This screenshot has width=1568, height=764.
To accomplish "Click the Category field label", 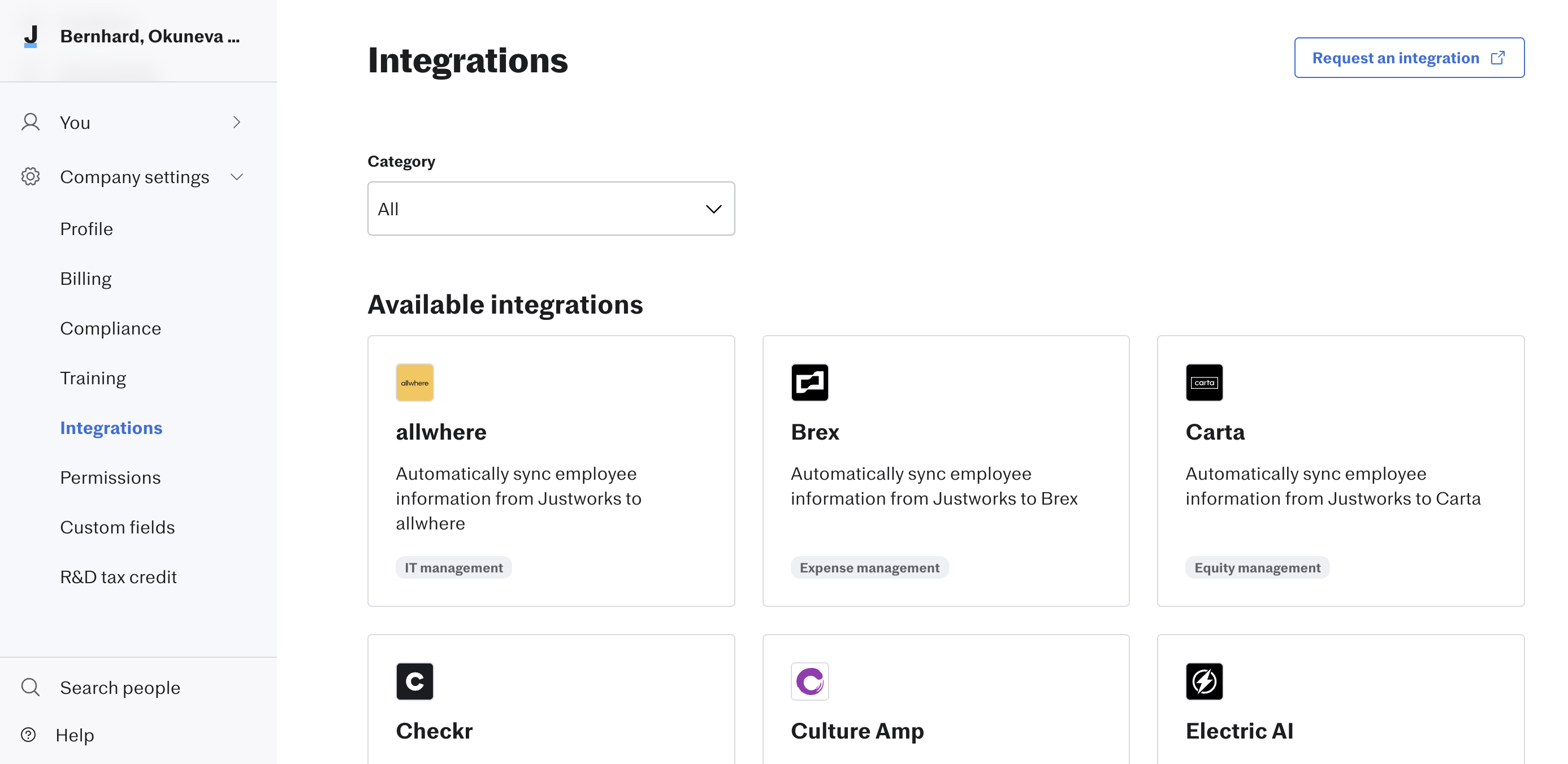I will [401, 161].
